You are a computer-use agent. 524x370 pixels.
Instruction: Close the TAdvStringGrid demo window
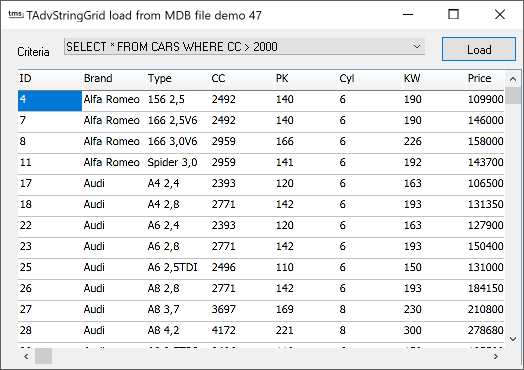pyautogui.click(x=500, y=14)
